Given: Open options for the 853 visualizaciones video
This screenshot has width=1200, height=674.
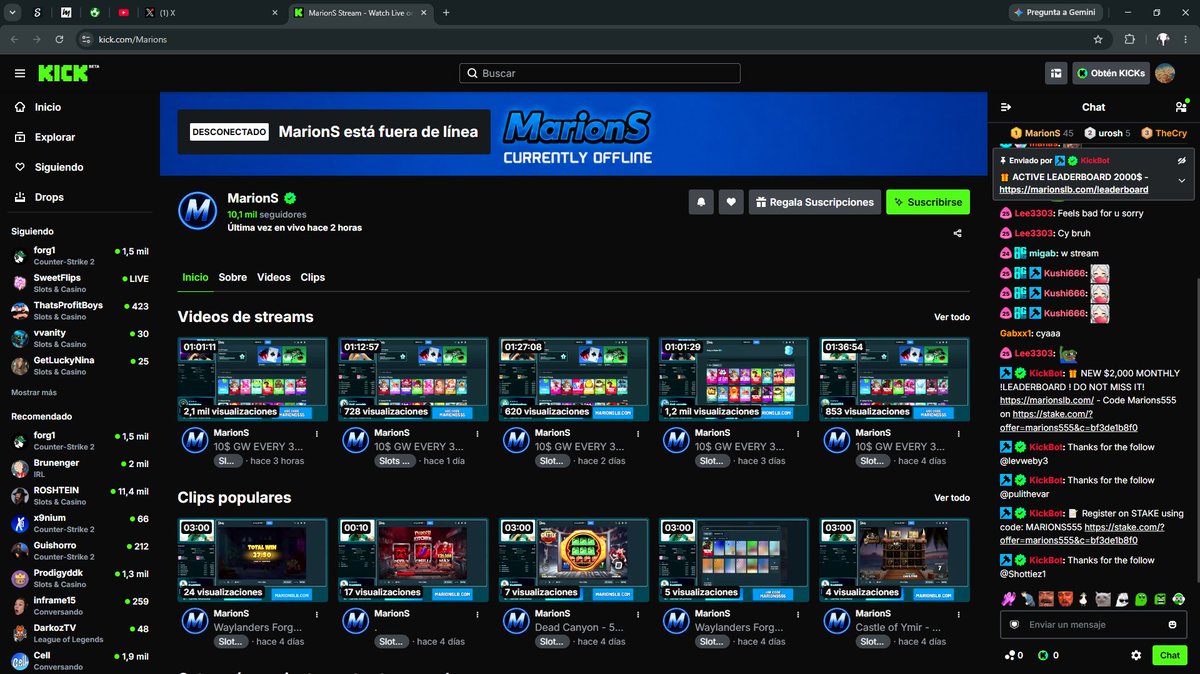Looking at the screenshot, I should [958, 434].
